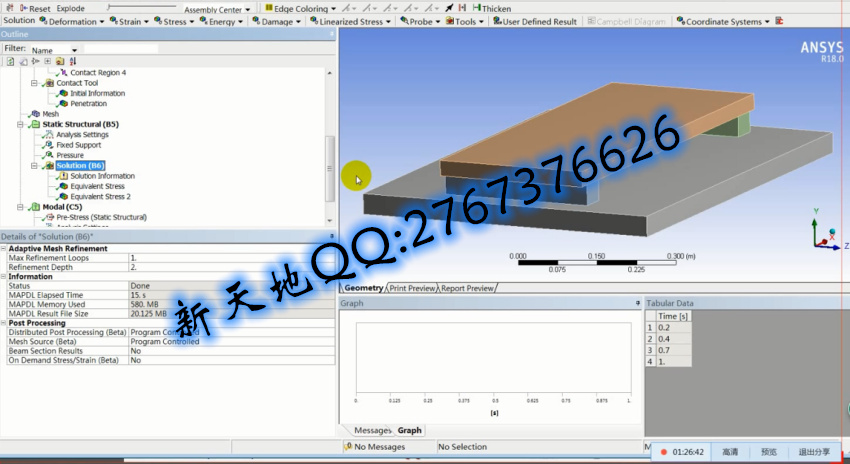
Task: Click the 退出分享 exit sharing button
Action: (x=819, y=452)
